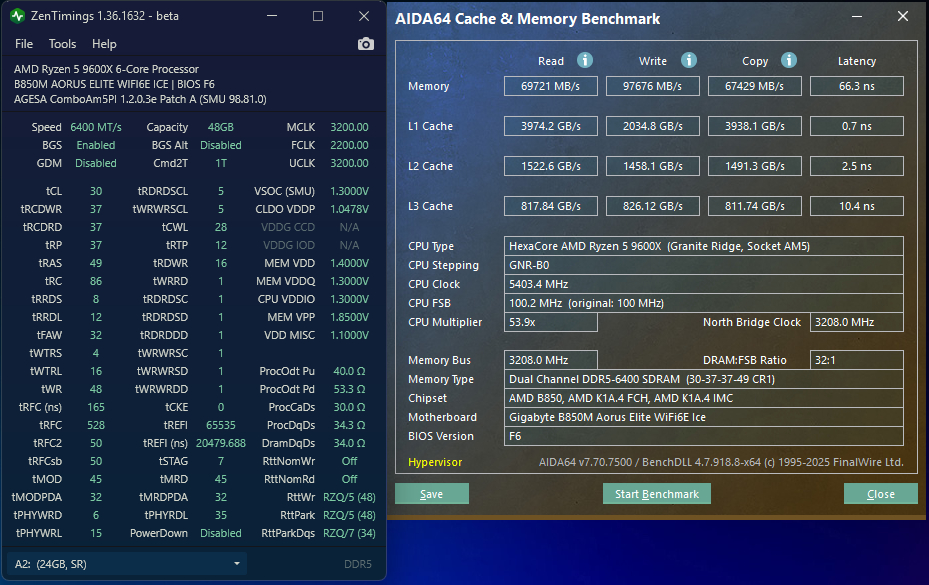Click Chipset AMD B850 field

[x=704, y=398]
